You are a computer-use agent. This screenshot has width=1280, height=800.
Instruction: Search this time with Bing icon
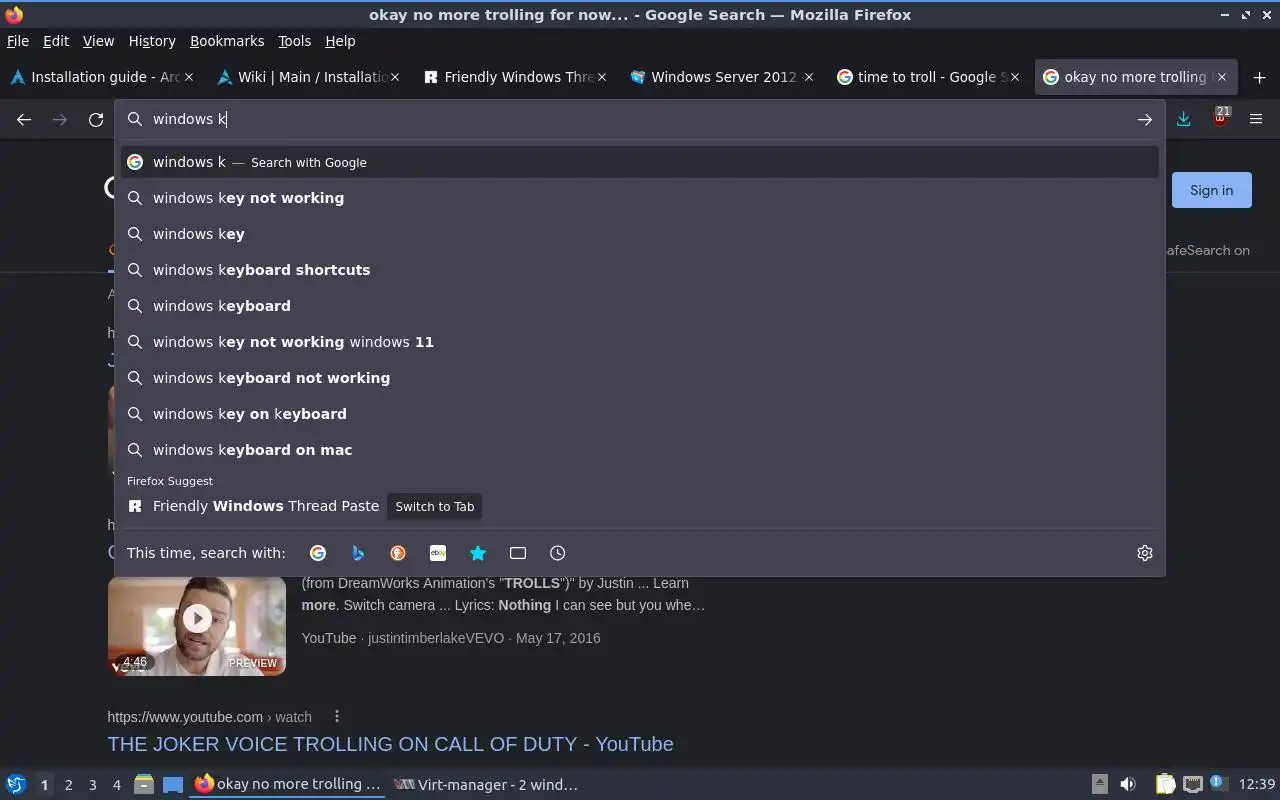[358, 553]
